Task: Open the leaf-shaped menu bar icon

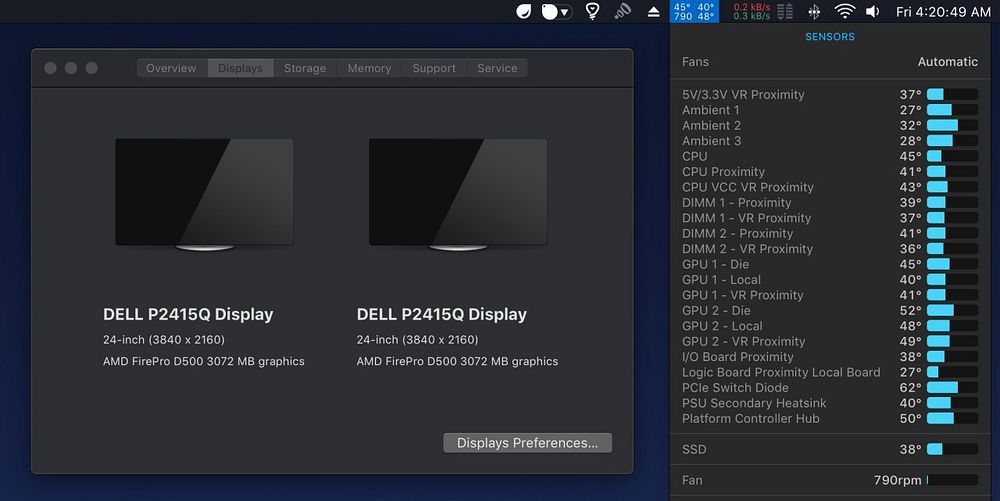Action: click(524, 11)
